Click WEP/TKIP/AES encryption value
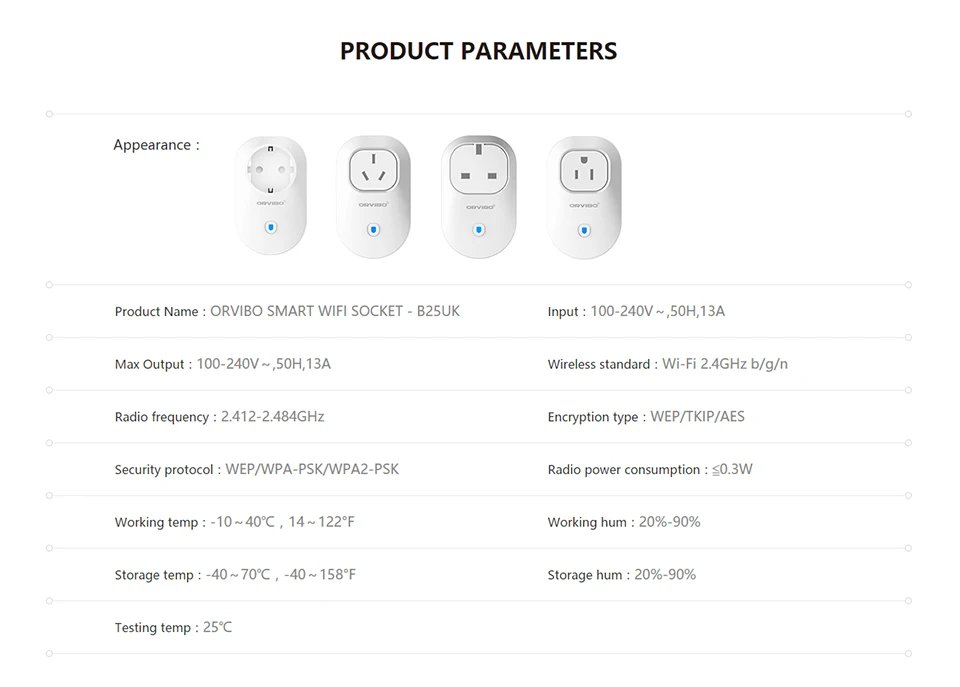960x687 pixels. click(697, 416)
